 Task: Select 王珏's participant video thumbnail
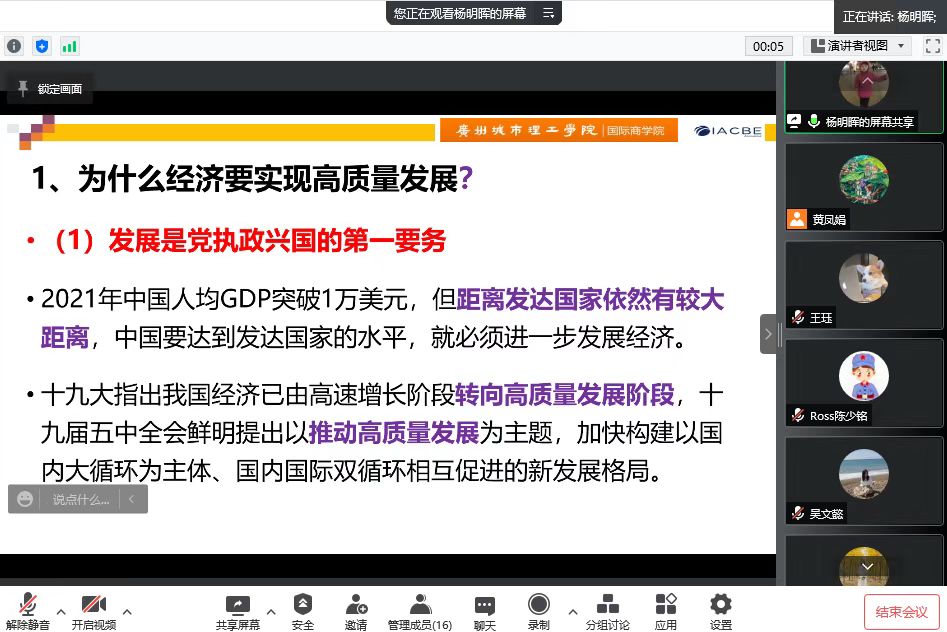[863, 286]
